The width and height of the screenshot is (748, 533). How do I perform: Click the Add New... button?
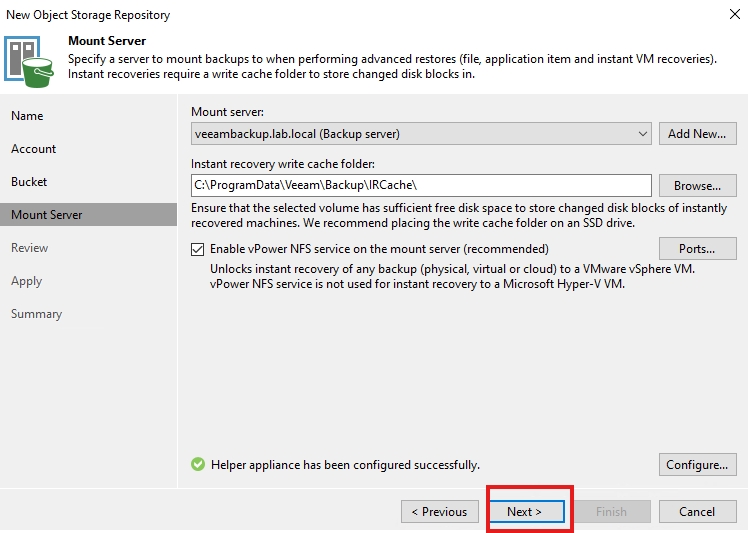(697, 134)
